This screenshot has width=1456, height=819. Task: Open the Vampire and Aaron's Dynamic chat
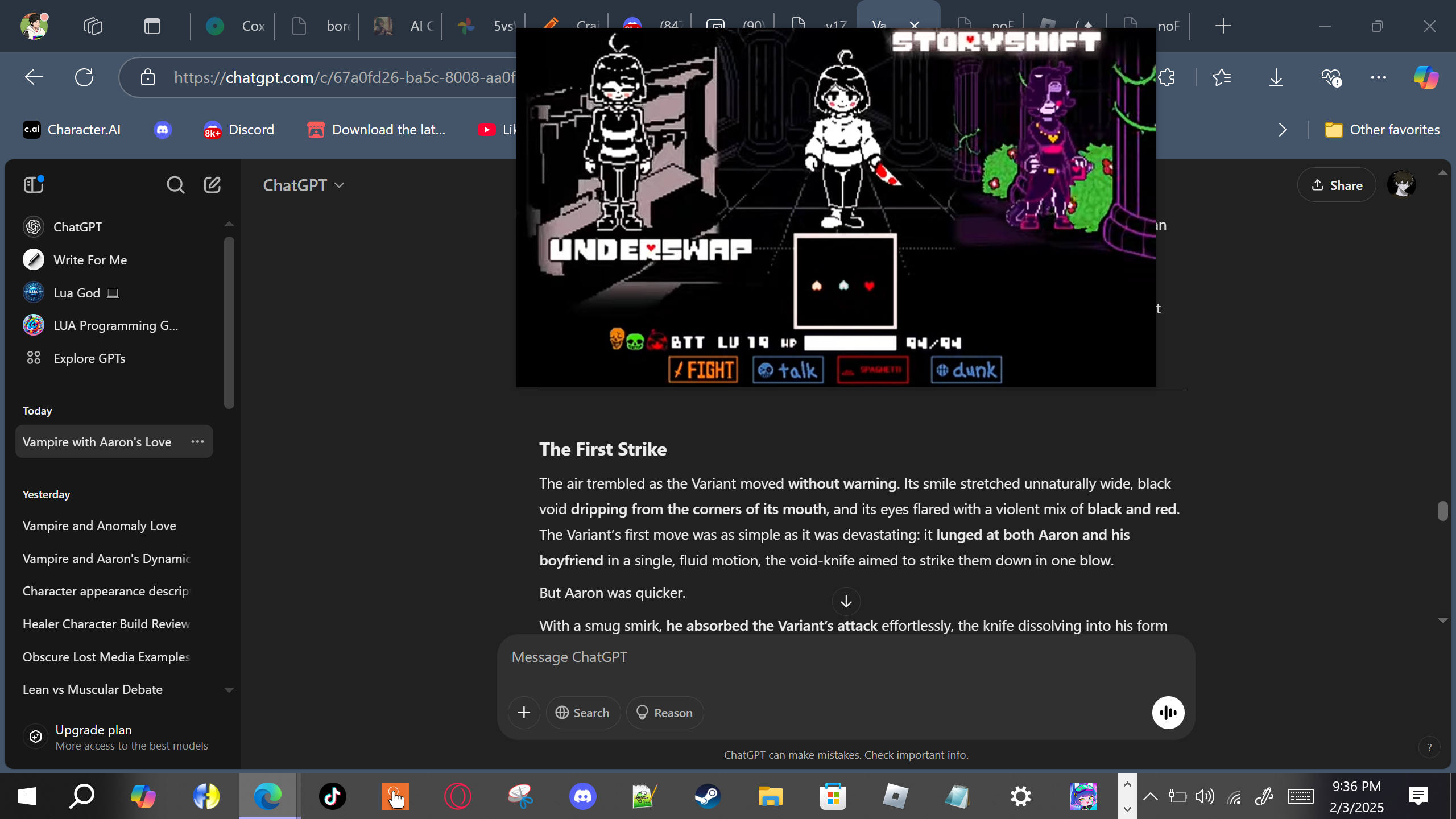[114, 559]
